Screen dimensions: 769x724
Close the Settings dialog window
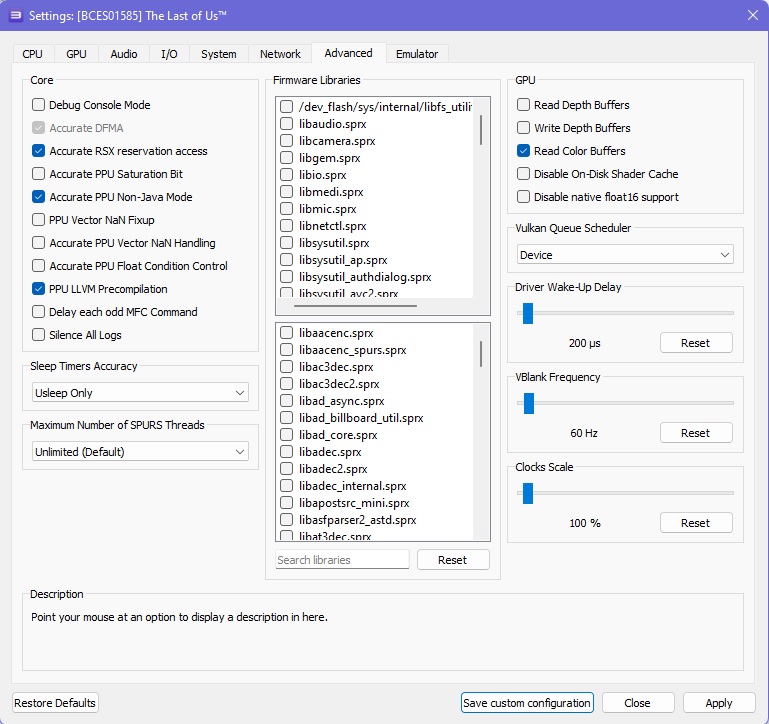[x=752, y=15]
